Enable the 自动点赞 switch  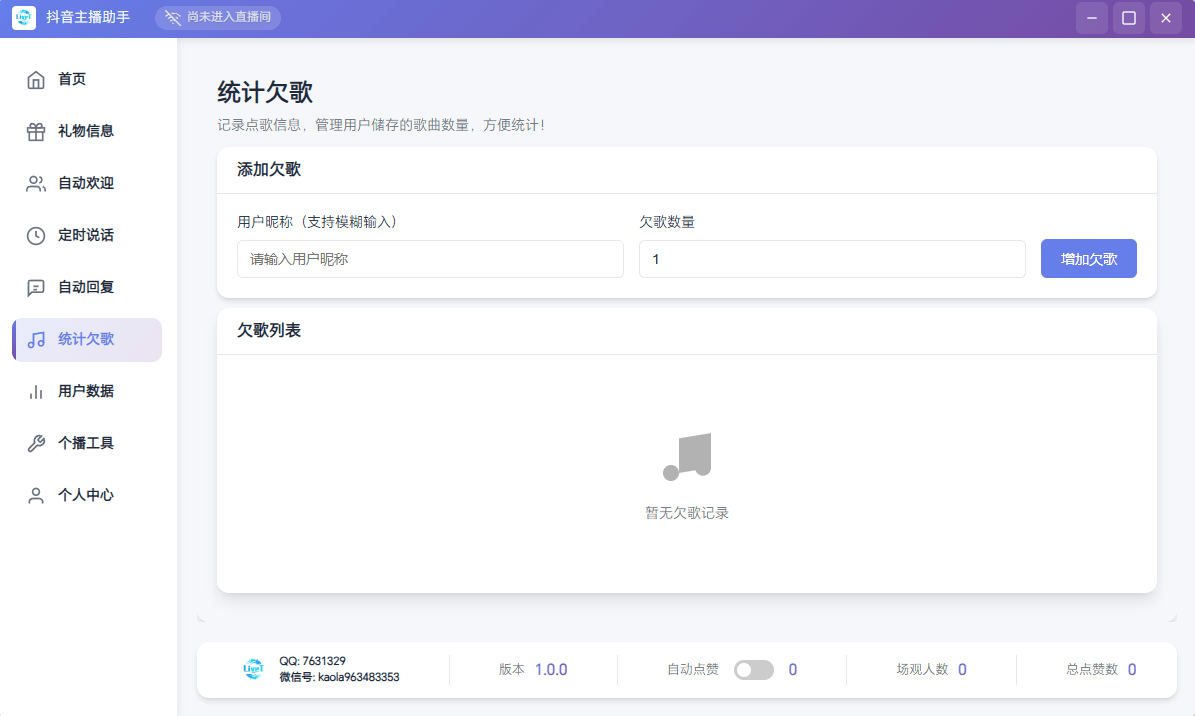757,669
